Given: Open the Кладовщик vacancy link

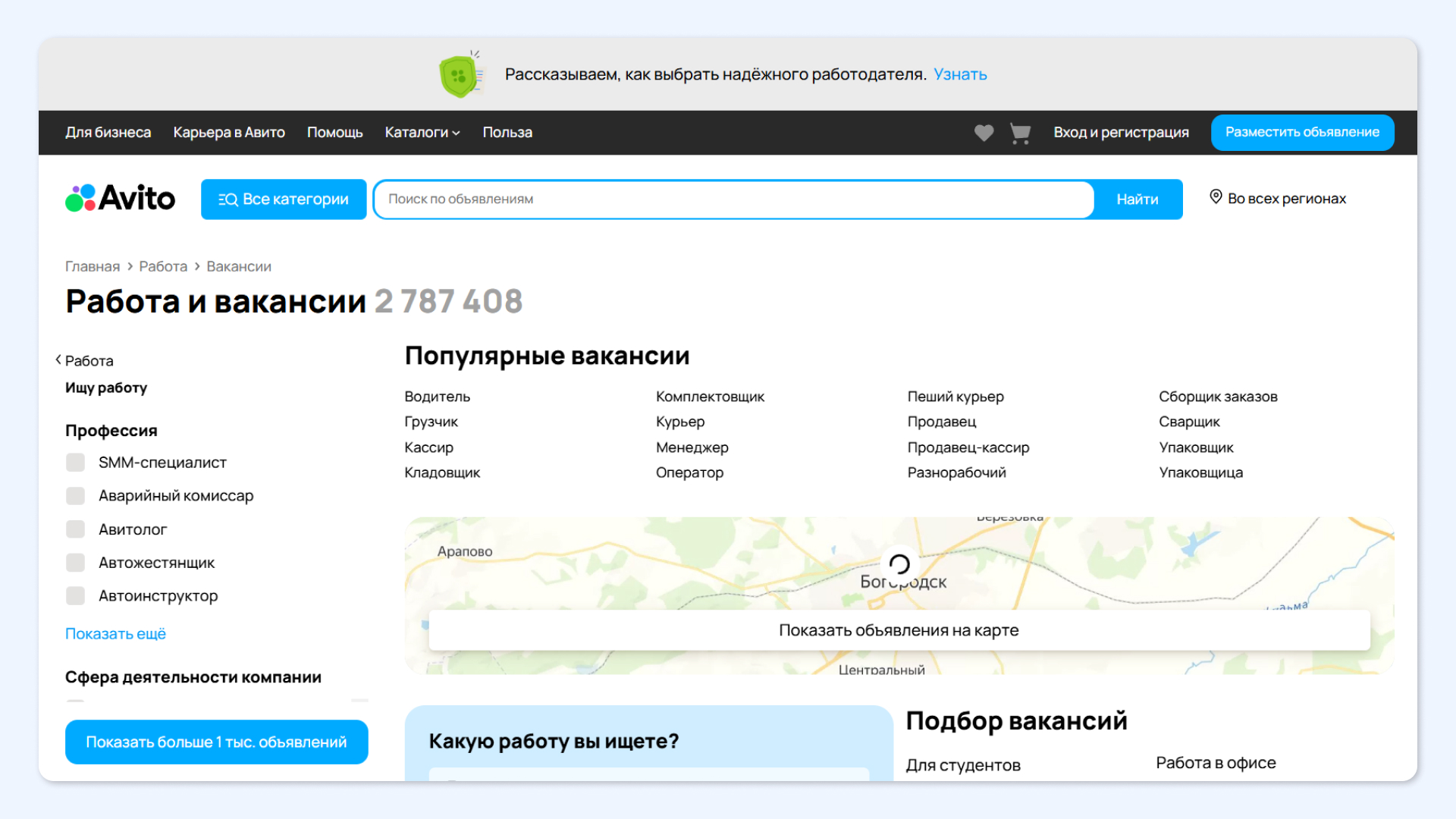Looking at the screenshot, I should tap(442, 472).
